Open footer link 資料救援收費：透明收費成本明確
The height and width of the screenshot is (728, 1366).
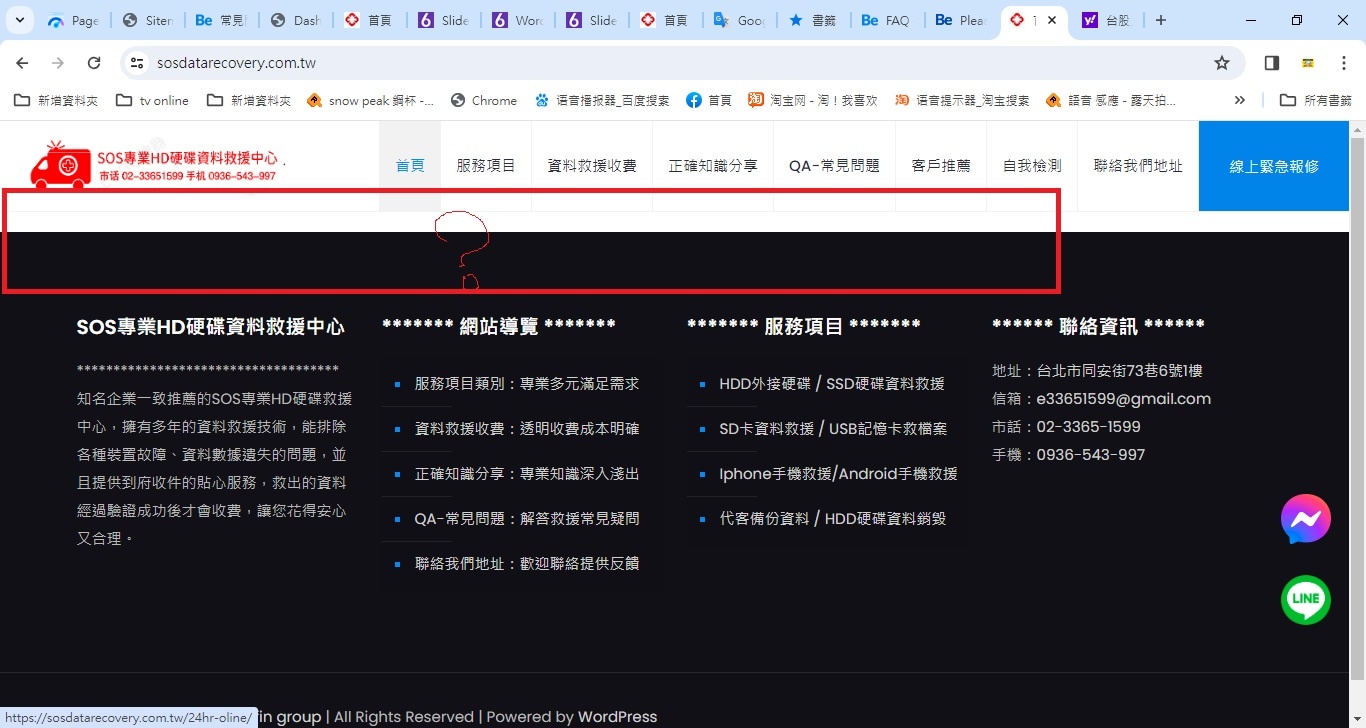click(527, 429)
